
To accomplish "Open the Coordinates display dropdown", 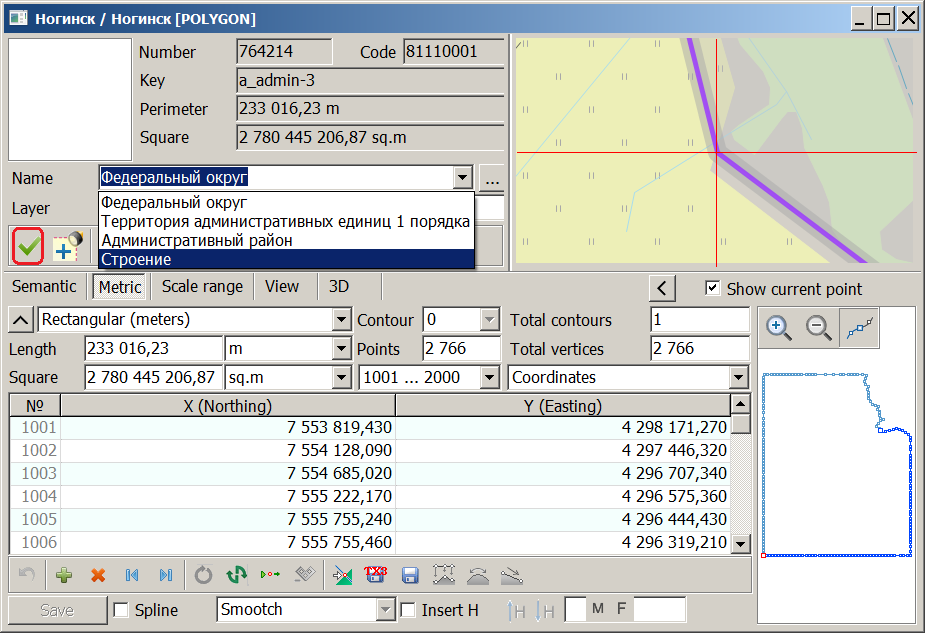I will pyautogui.click(x=737, y=378).
